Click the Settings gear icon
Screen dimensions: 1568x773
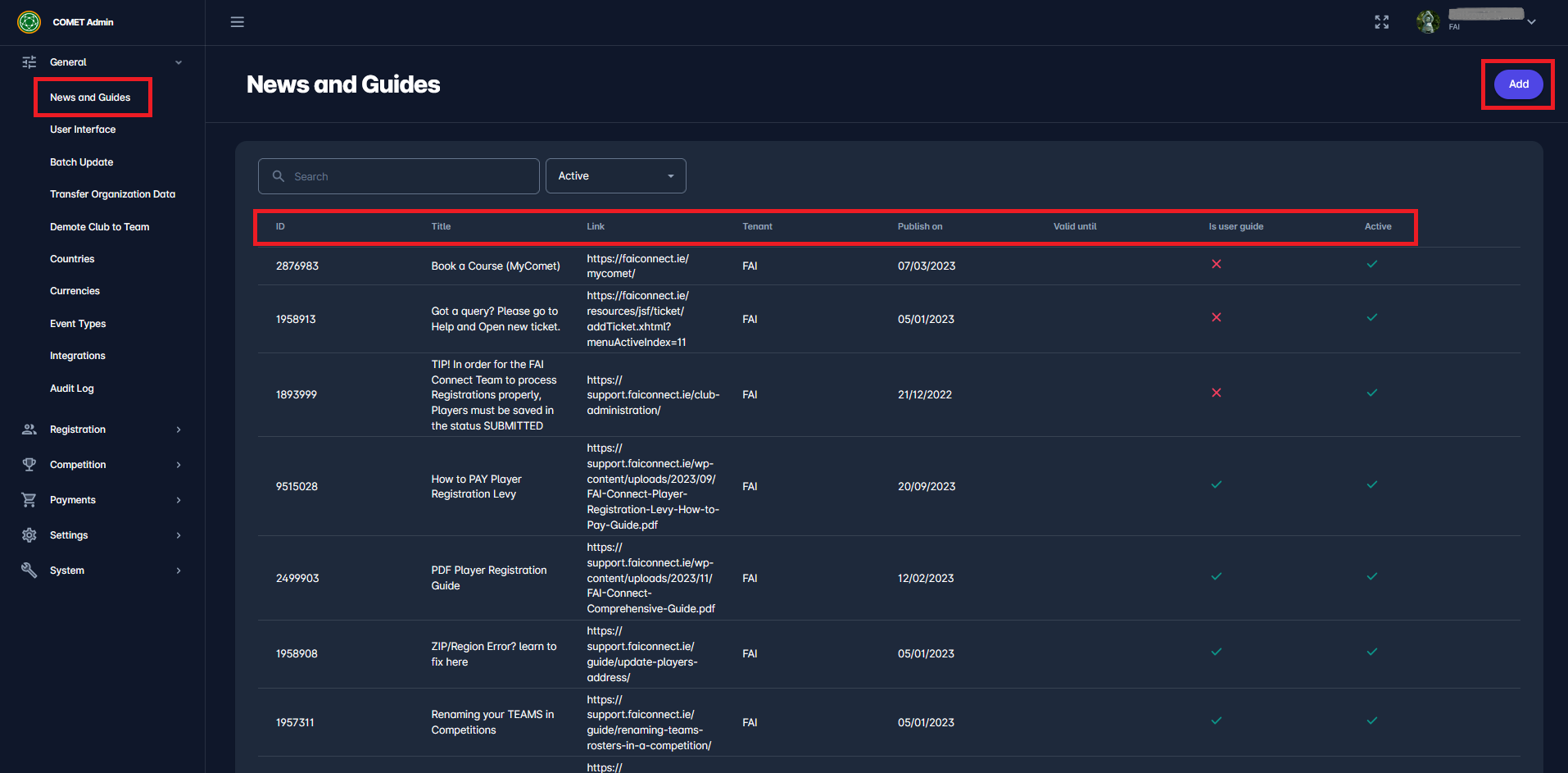[29, 535]
